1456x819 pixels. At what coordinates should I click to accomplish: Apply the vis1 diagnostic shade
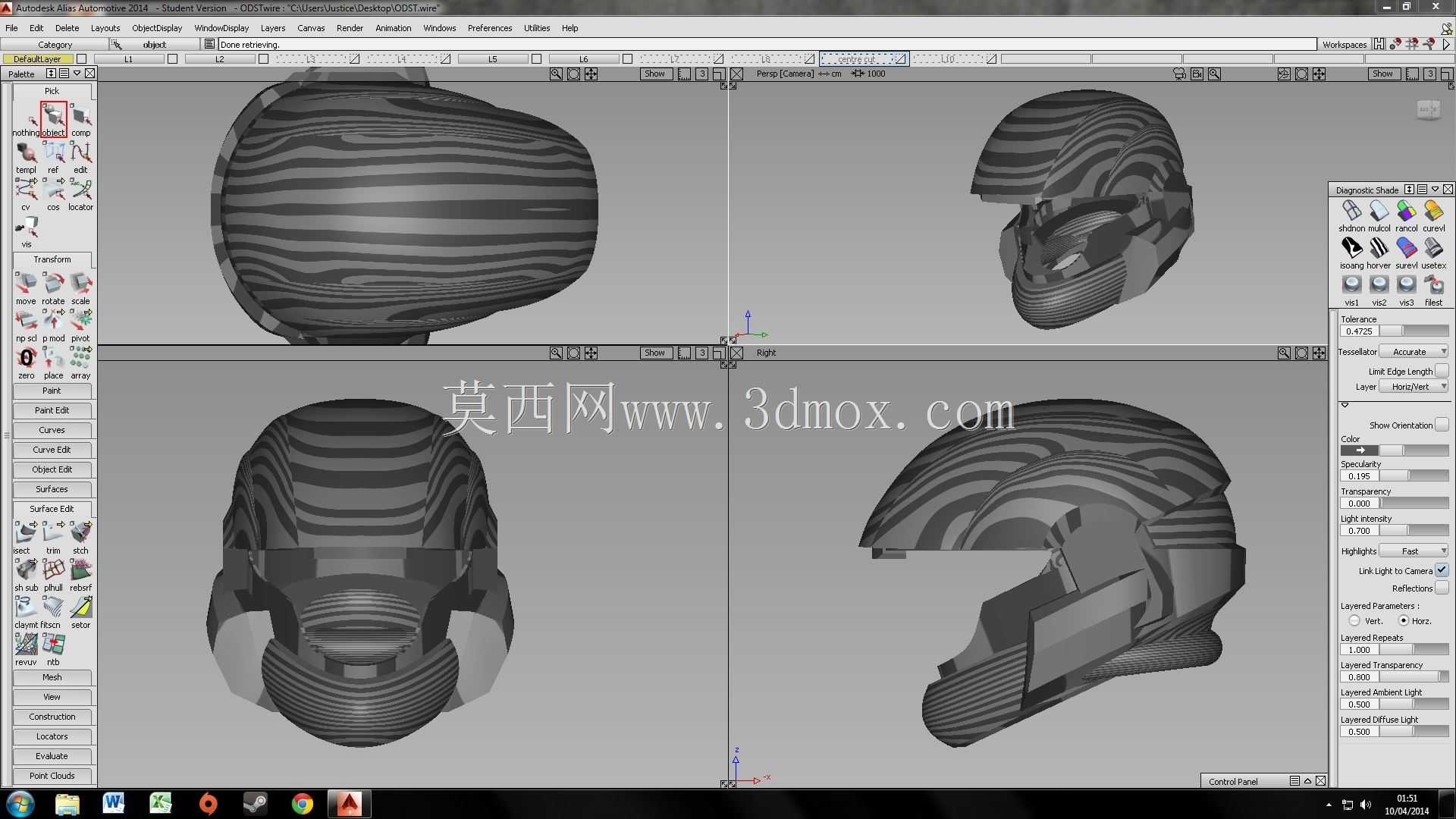(1351, 290)
